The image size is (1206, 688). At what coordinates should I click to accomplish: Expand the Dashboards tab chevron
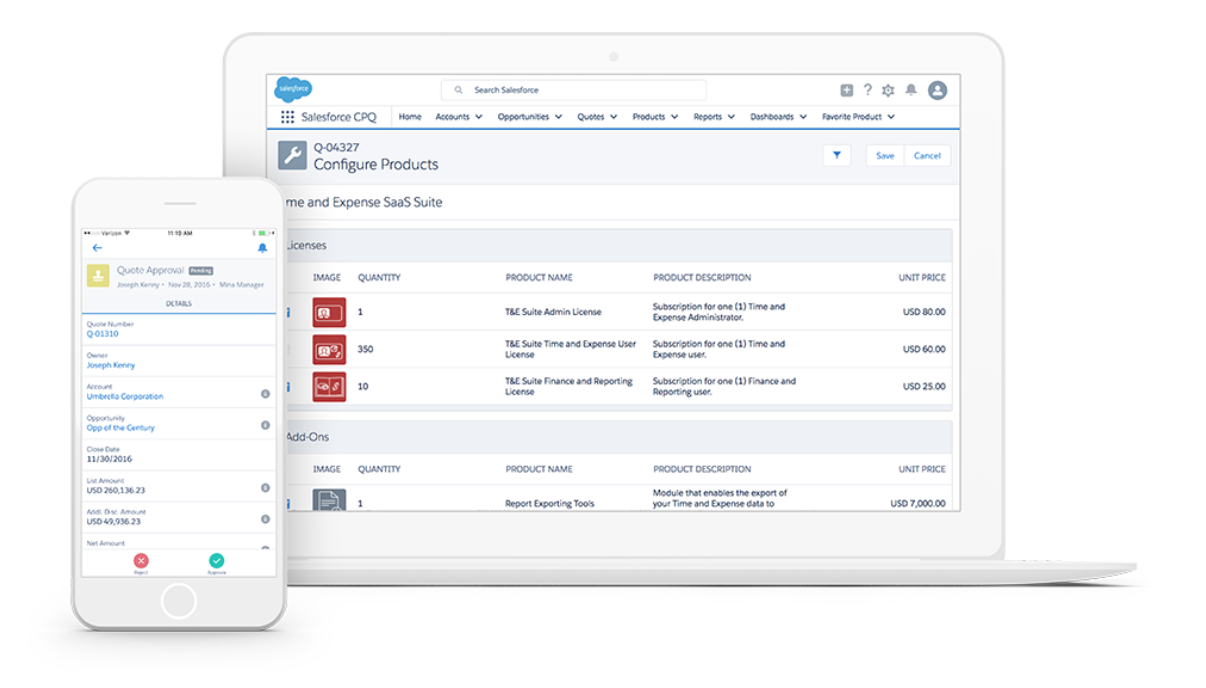[802, 117]
